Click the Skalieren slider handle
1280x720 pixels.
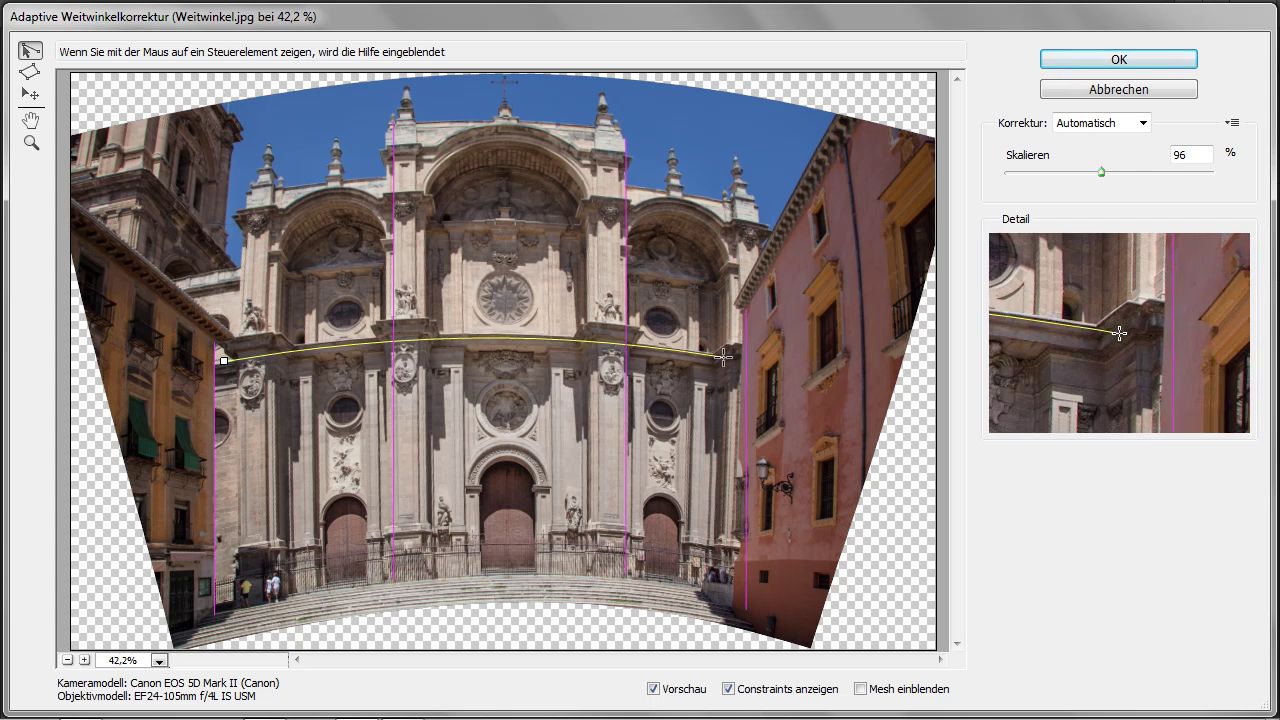1101,172
